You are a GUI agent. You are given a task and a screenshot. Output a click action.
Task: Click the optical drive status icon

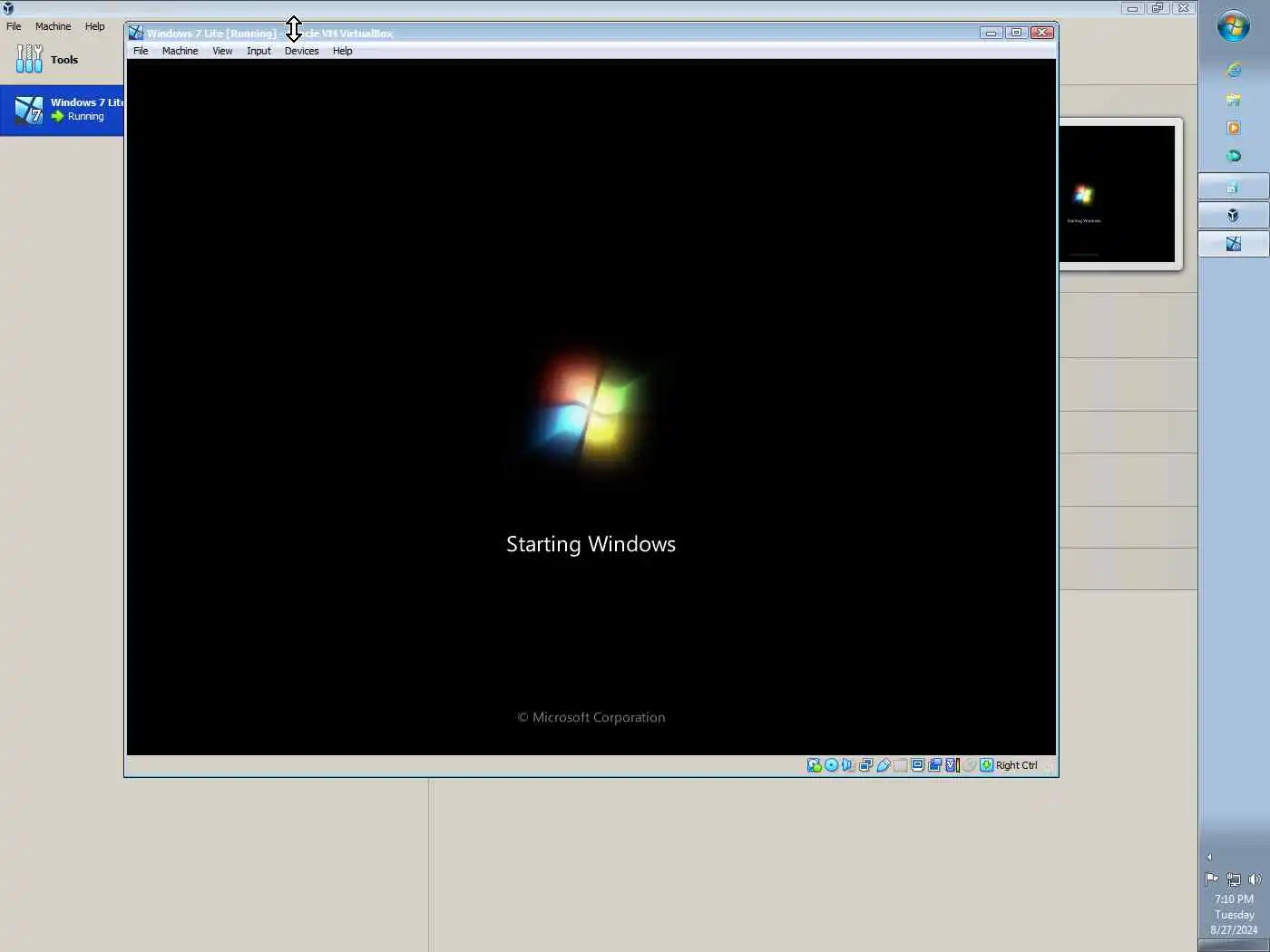pyautogui.click(x=831, y=765)
